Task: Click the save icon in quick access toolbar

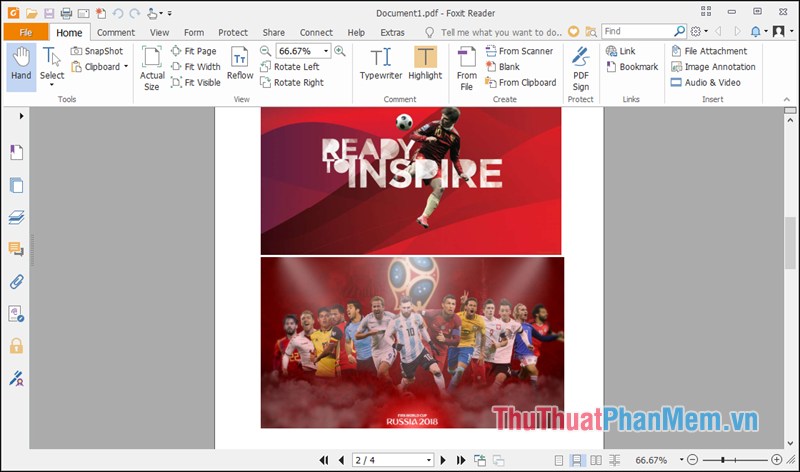Action: click(48, 13)
